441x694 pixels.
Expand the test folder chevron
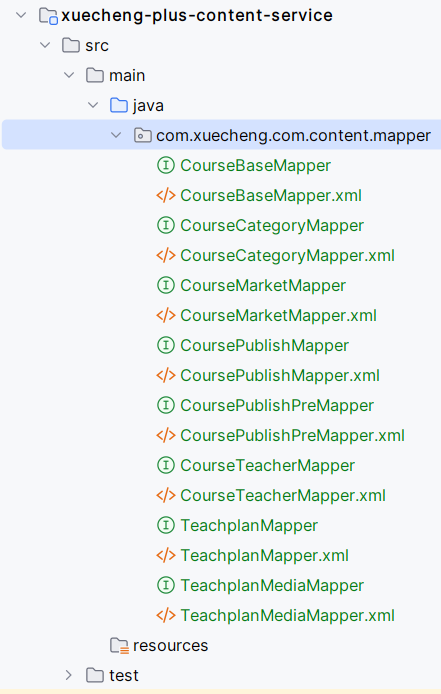69,675
